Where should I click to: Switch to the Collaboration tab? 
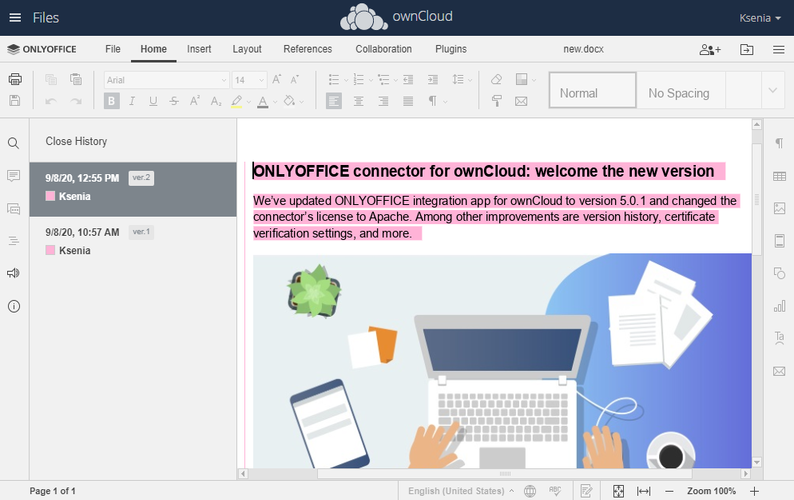tap(384, 49)
